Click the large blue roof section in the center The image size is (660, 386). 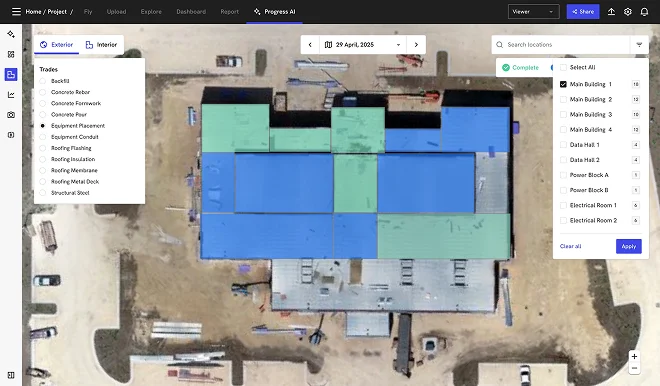(x=284, y=183)
